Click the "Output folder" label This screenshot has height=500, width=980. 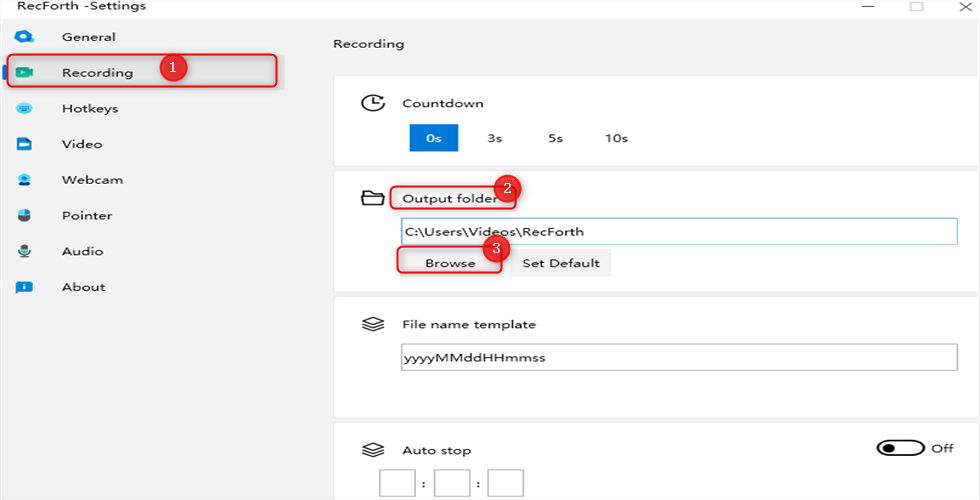(x=449, y=199)
